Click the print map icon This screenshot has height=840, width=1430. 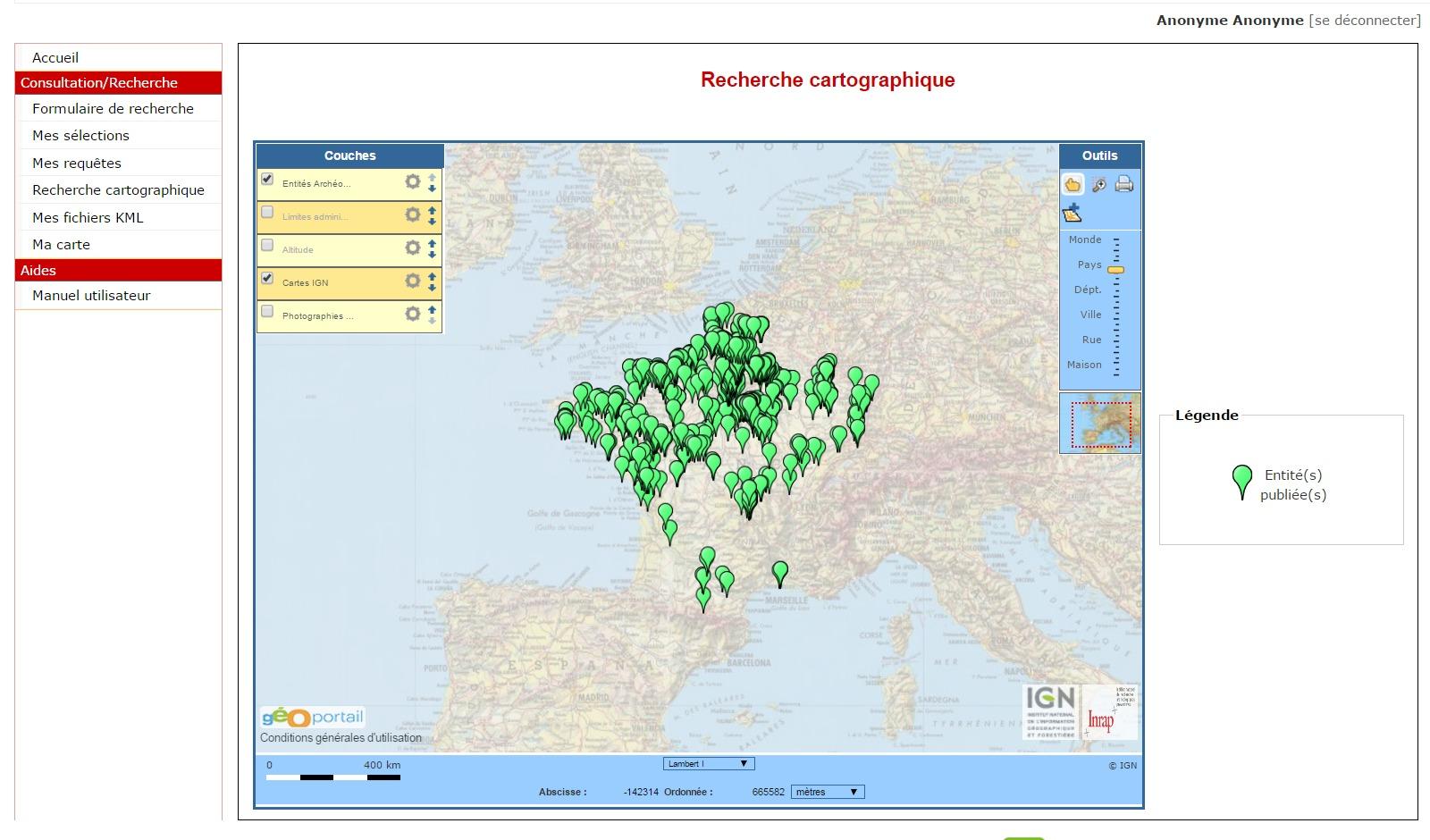pyautogui.click(x=1124, y=184)
